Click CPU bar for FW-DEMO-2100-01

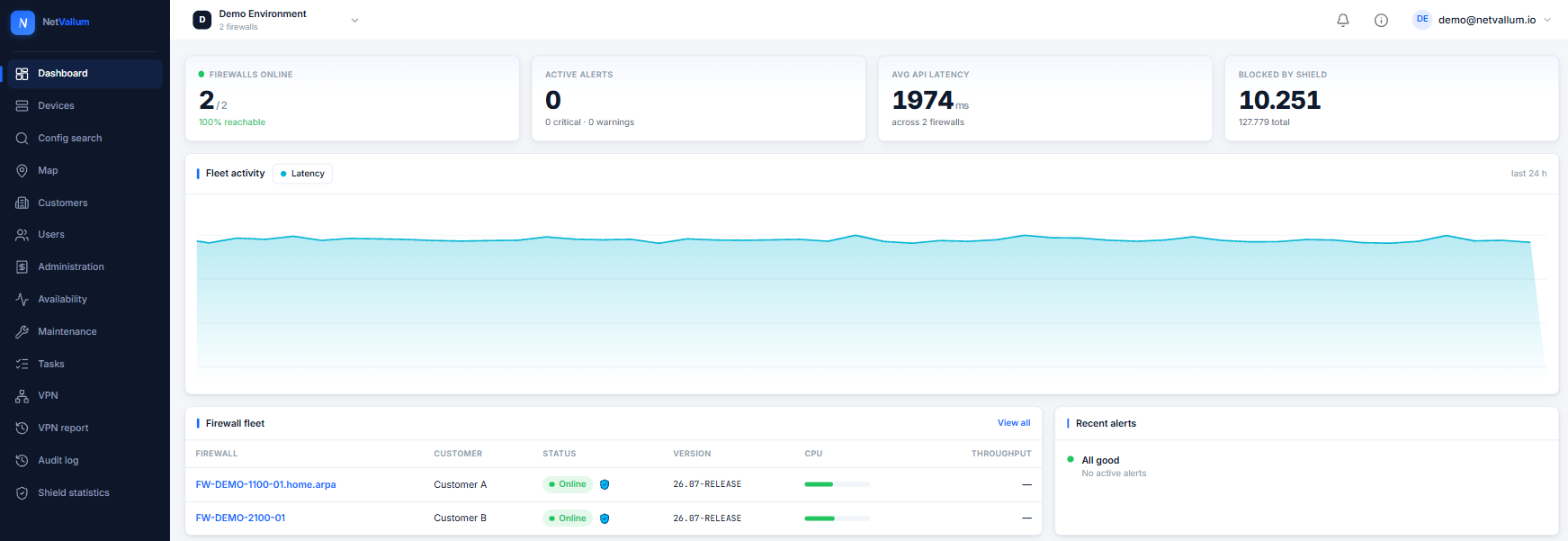coord(837,518)
